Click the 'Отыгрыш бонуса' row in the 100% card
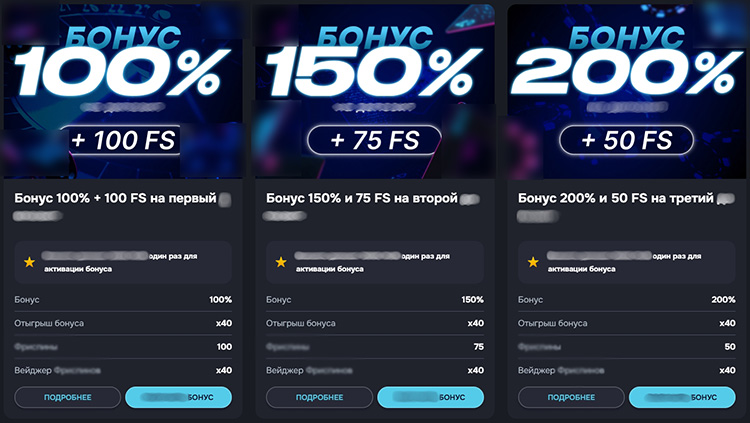The height and width of the screenshot is (423, 750). (x=123, y=323)
